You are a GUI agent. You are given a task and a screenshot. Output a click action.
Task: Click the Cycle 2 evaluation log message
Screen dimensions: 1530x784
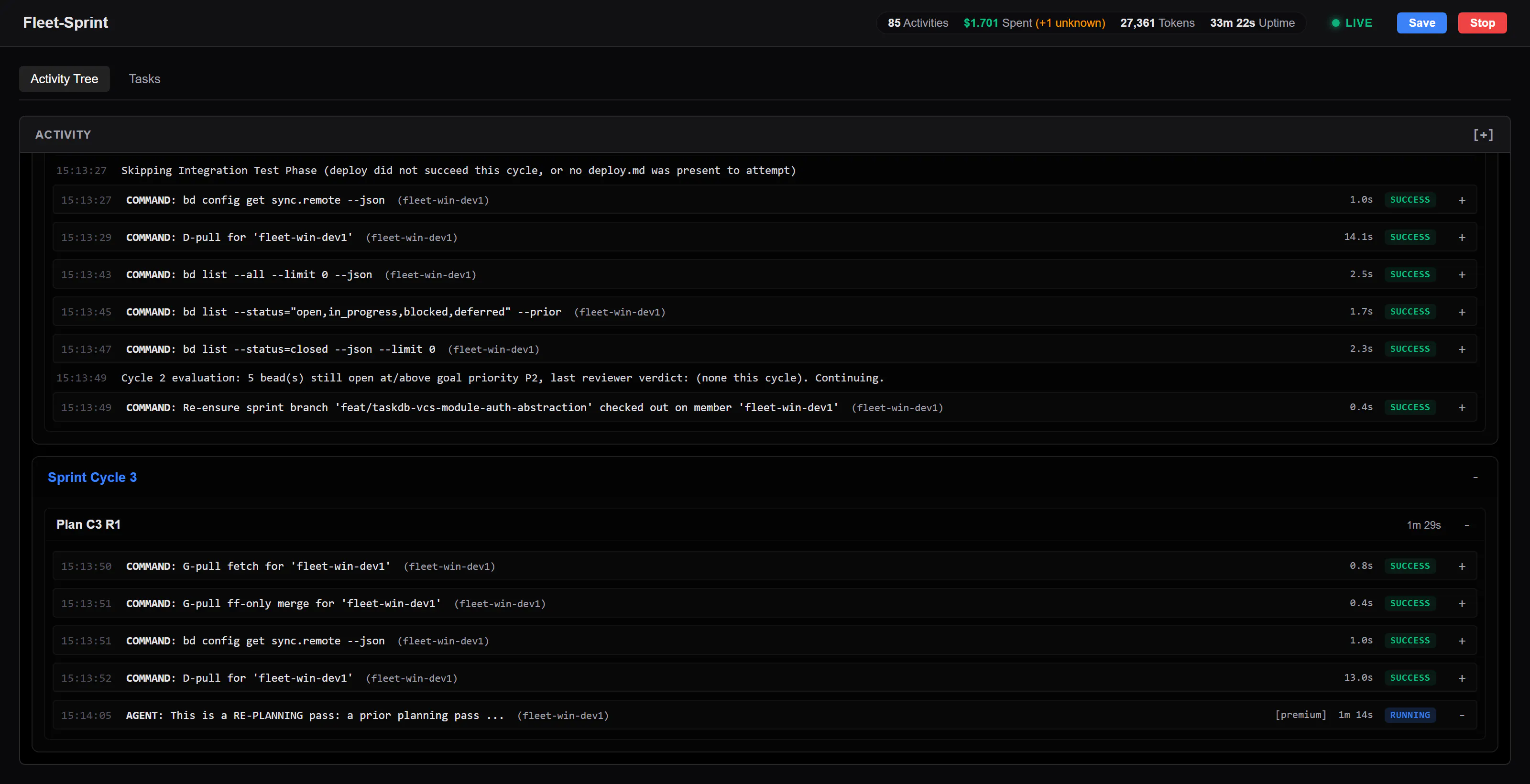coord(502,378)
